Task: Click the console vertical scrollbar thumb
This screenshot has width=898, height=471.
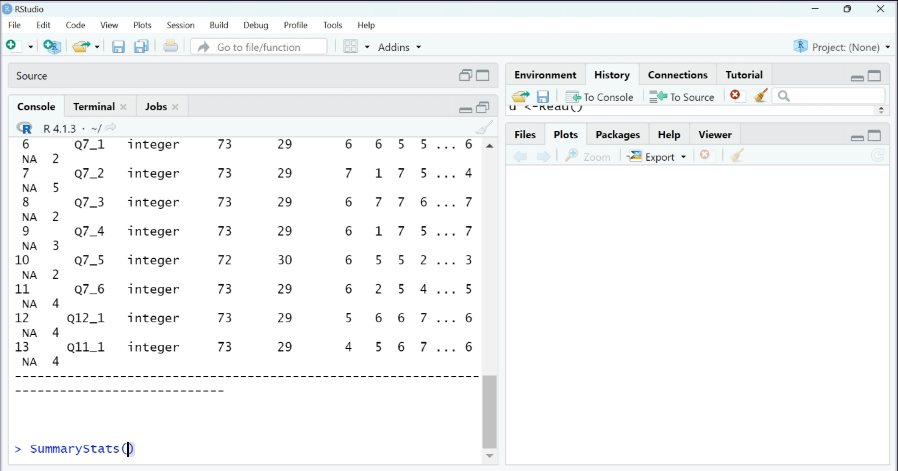Action: 489,411
